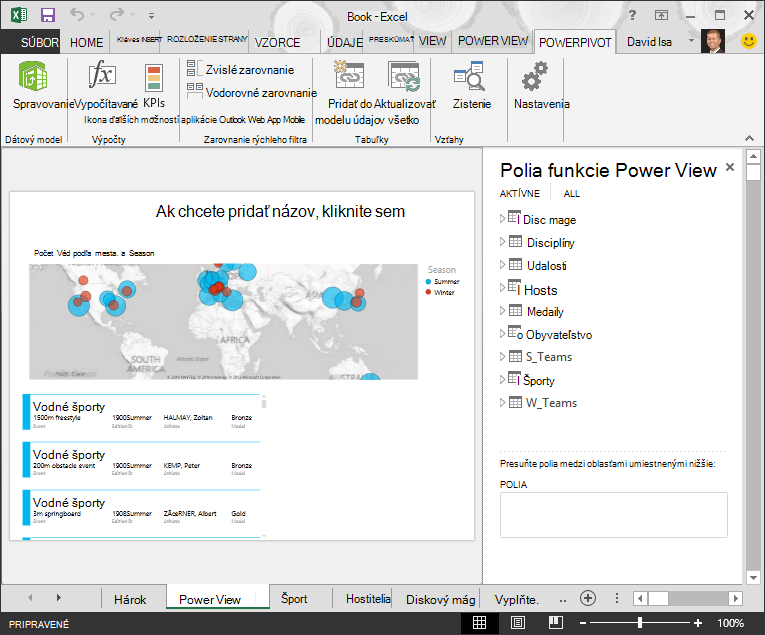Switch to the HOME ribbon tab

pyautogui.click(x=86, y=42)
